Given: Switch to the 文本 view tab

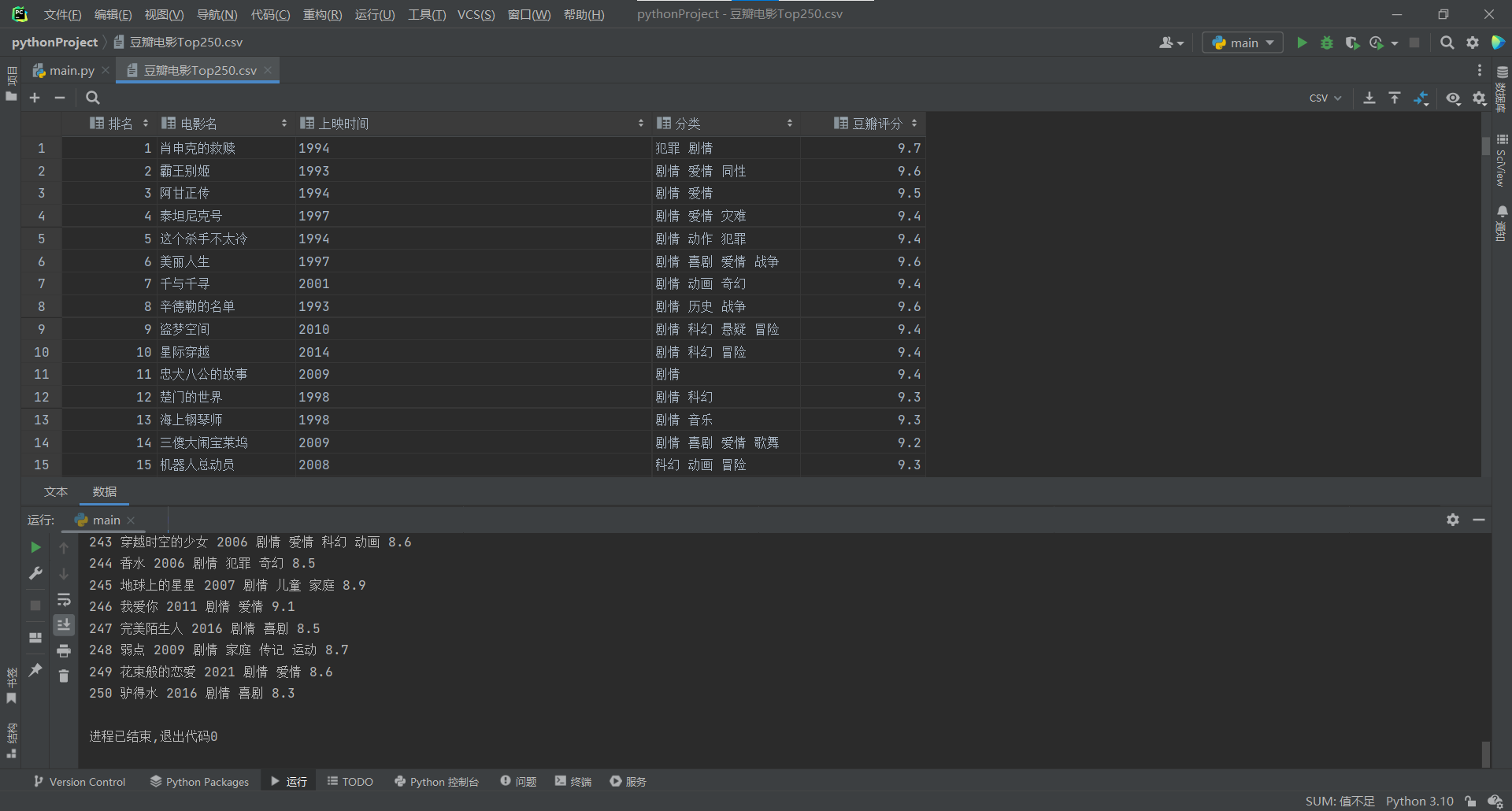Looking at the screenshot, I should click(x=56, y=492).
